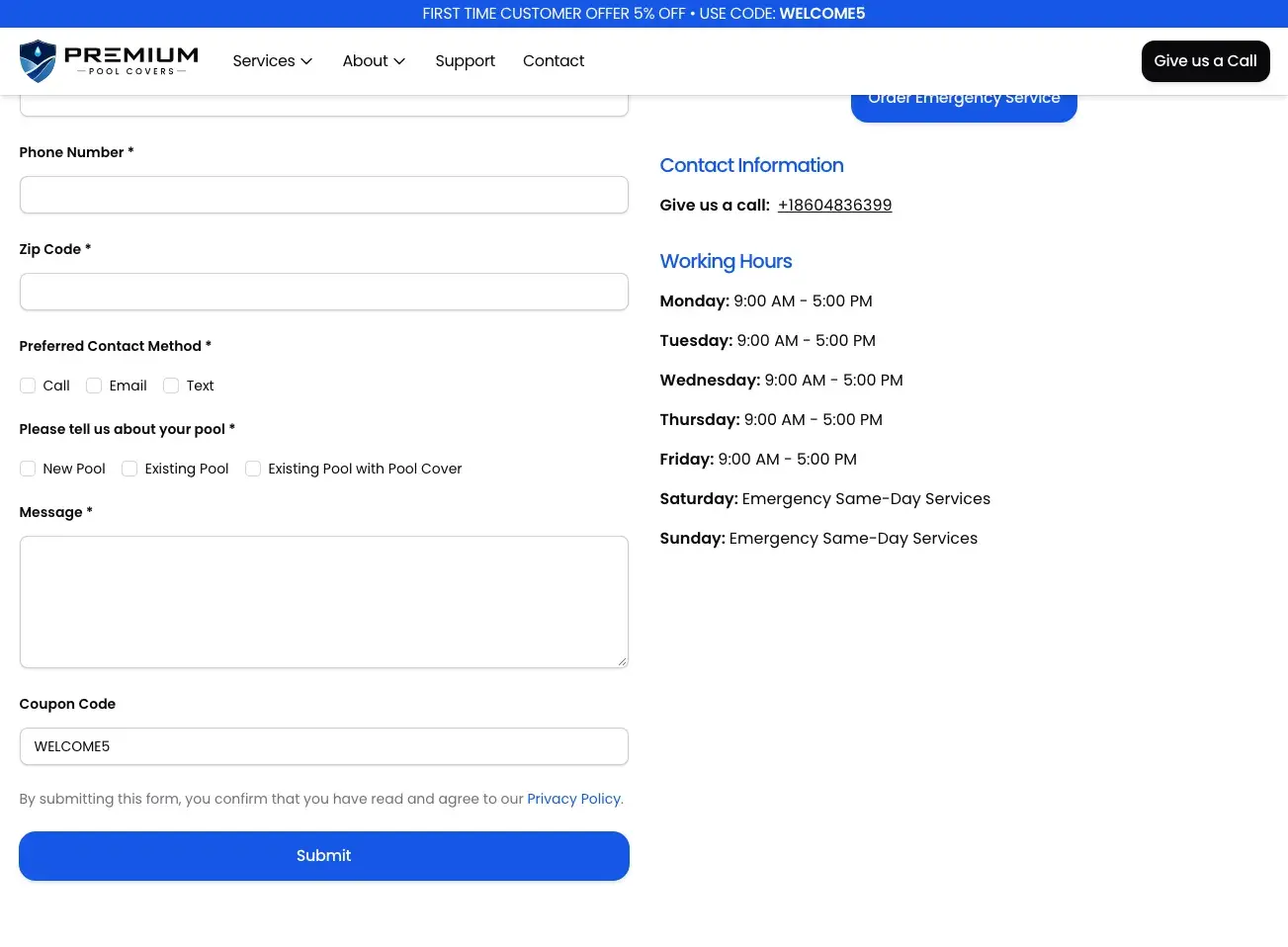Click the WELCOME5 promo code in banner
The image size is (1288, 947).
coord(822,14)
